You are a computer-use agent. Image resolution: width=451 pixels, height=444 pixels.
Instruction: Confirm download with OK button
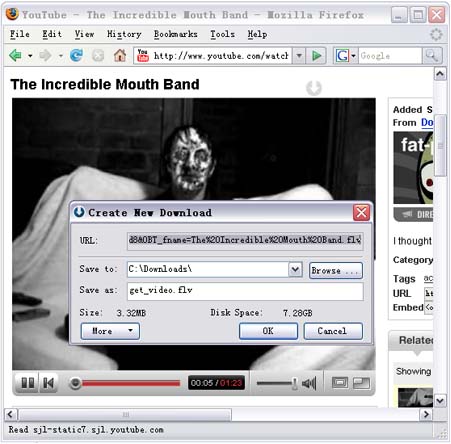point(268,331)
